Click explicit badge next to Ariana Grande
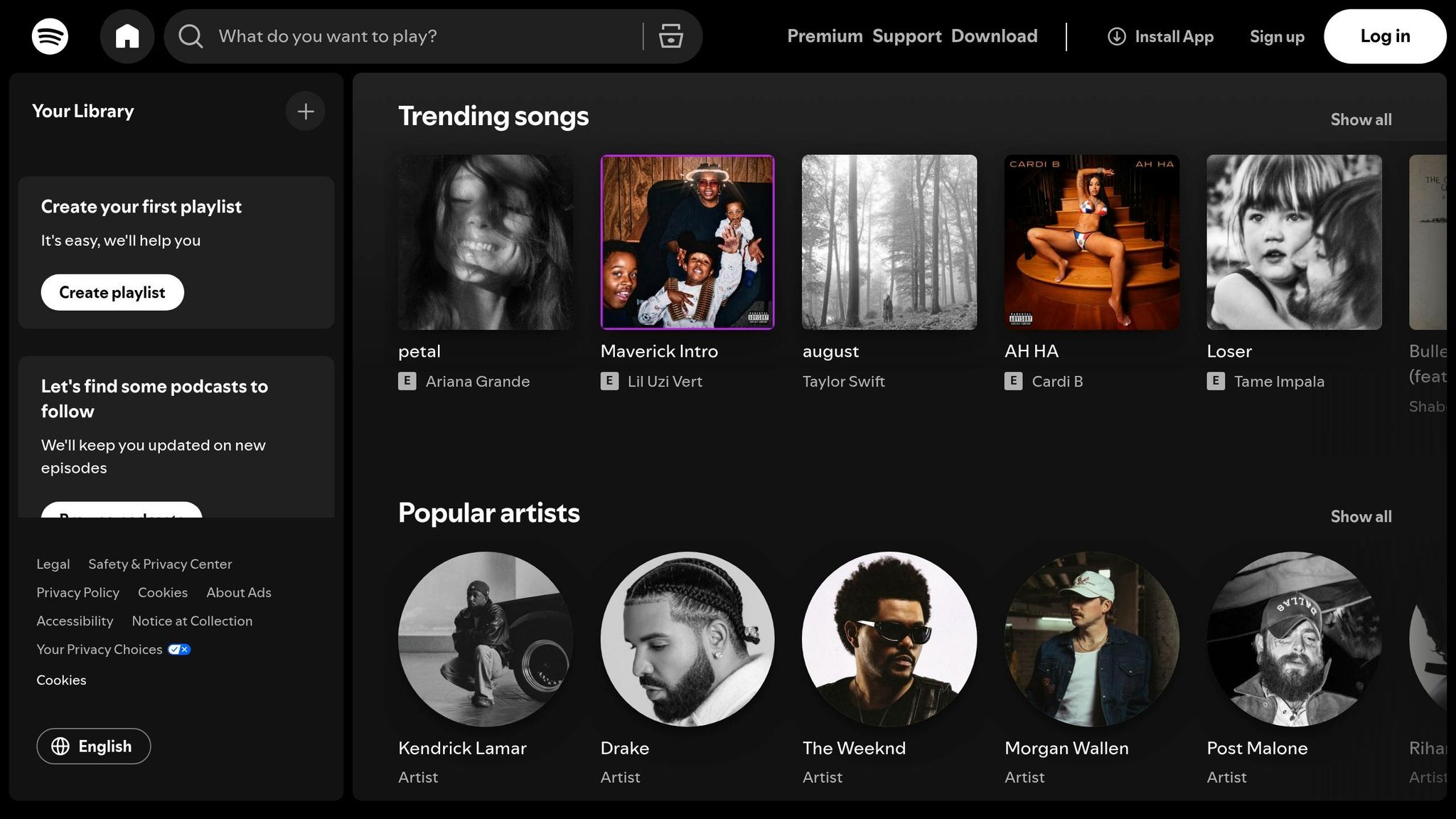The image size is (1456, 819). 407,381
